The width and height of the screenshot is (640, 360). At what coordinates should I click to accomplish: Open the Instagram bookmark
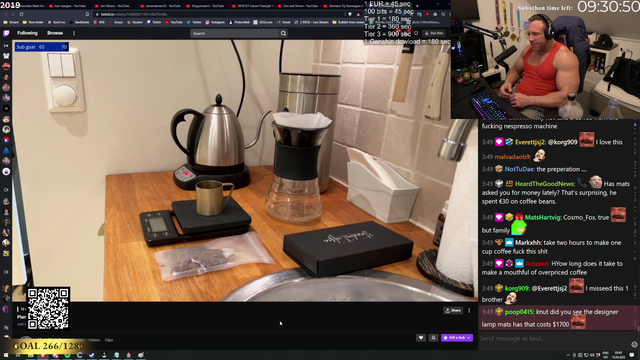coord(216,22)
